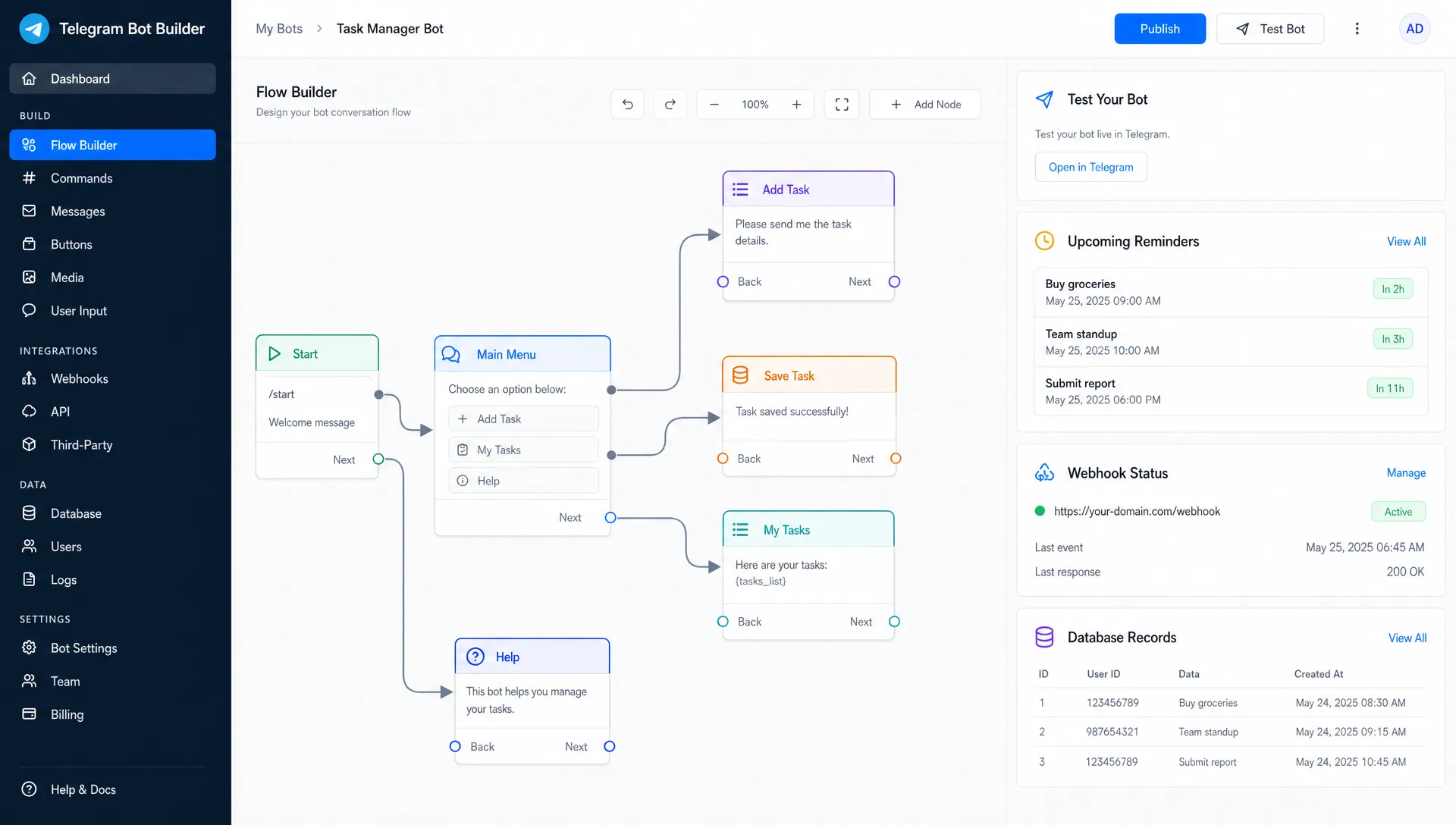Click the My Tasks node list icon
This screenshot has width=1456, height=825.
740,529
